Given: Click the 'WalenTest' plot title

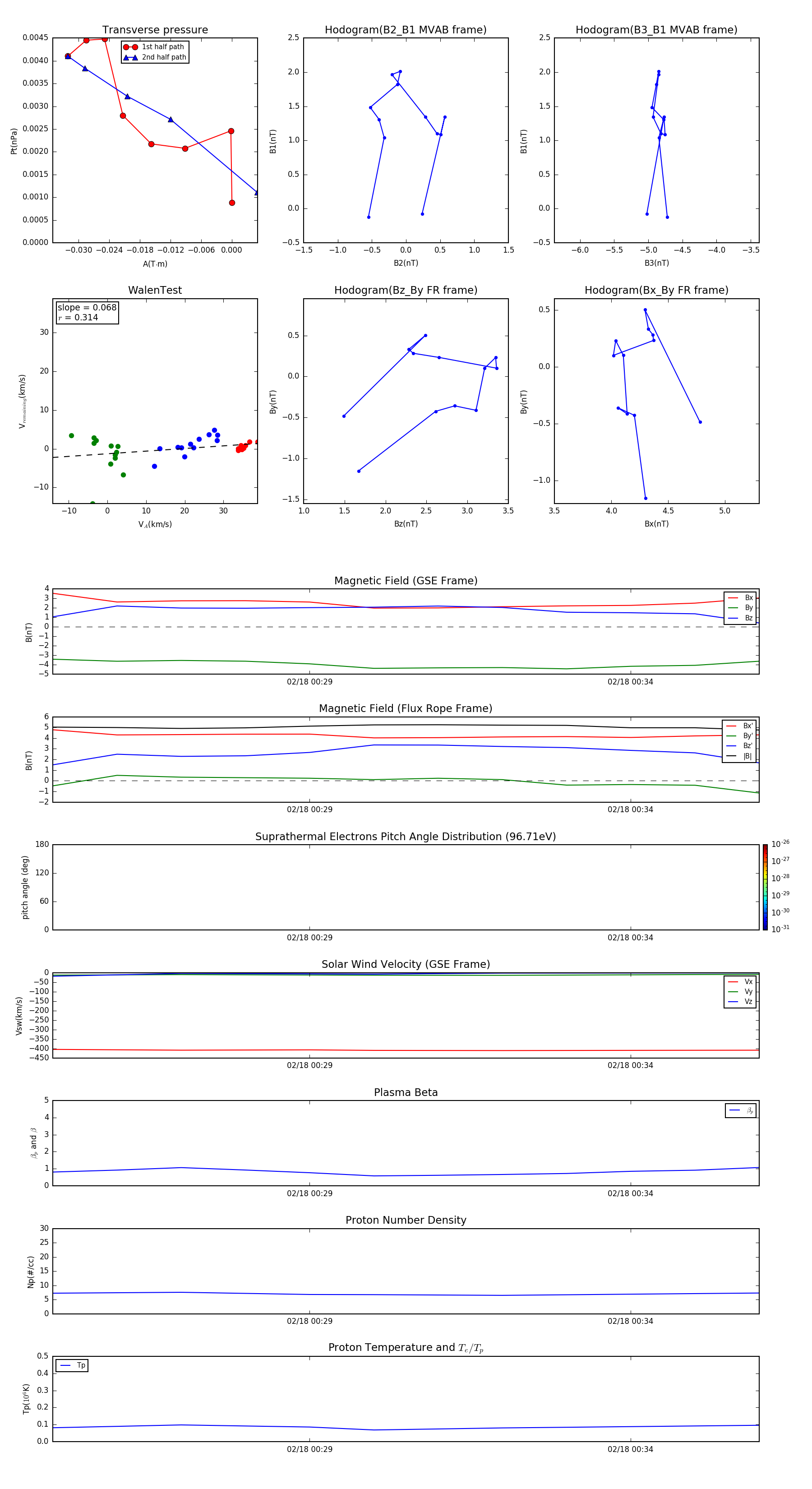Looking at the screenshot, I should click(155, 290).
